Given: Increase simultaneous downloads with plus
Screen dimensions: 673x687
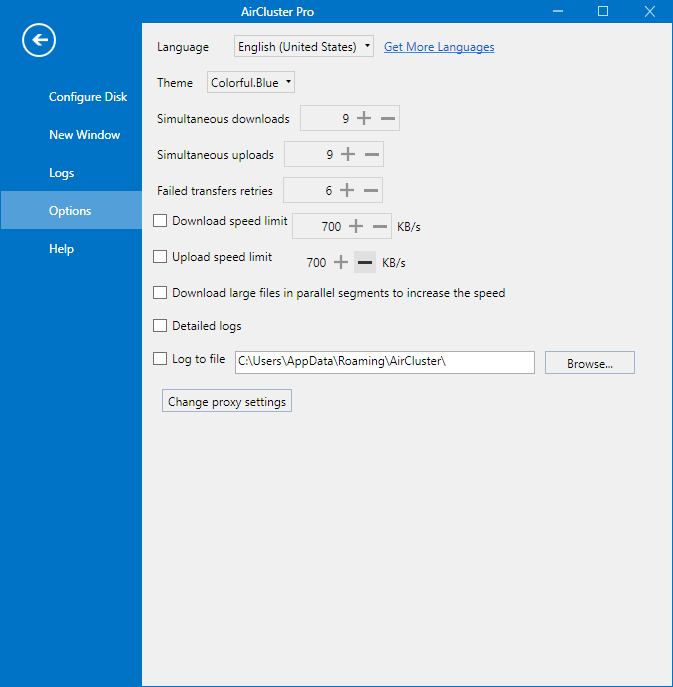Looking at the screenshot, I should 364,118.
